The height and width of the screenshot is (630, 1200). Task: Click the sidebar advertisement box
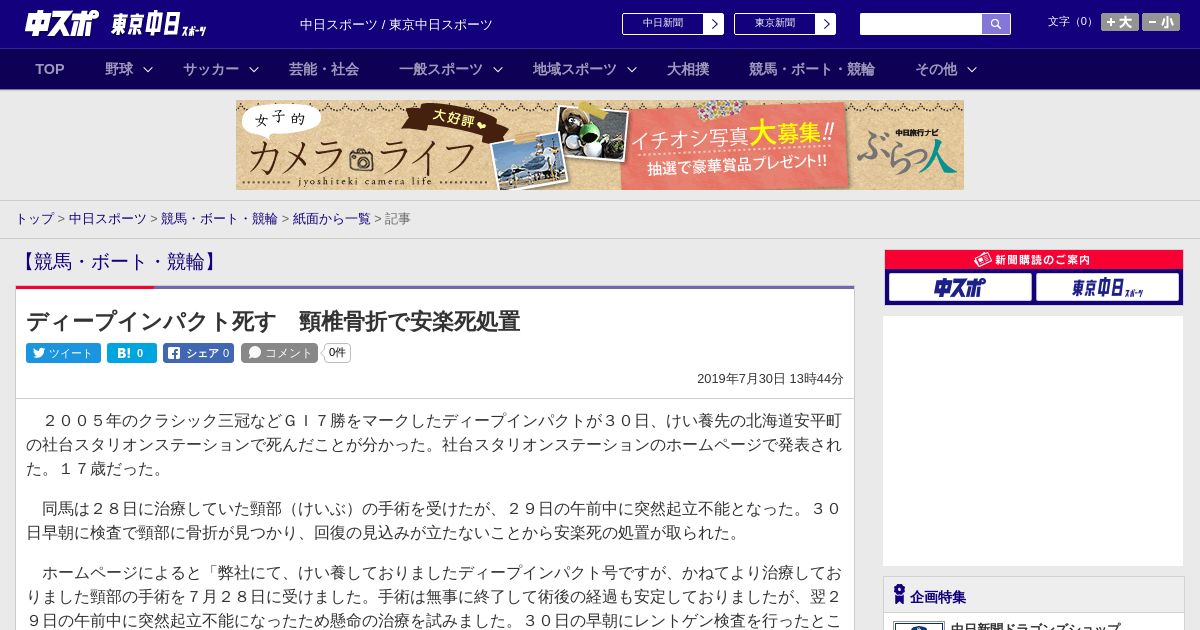coord(1033,441)
